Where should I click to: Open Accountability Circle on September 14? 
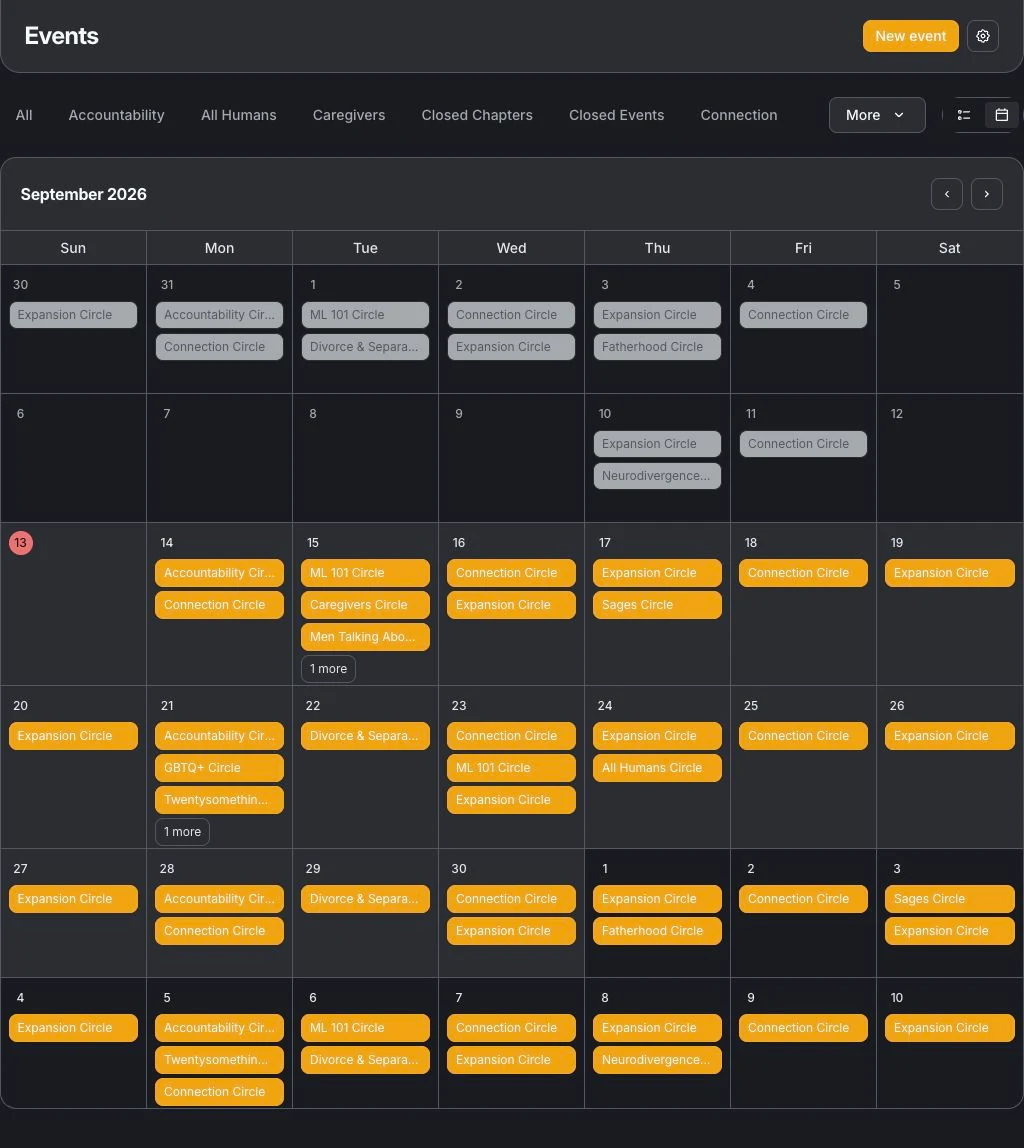click(219, 573)
